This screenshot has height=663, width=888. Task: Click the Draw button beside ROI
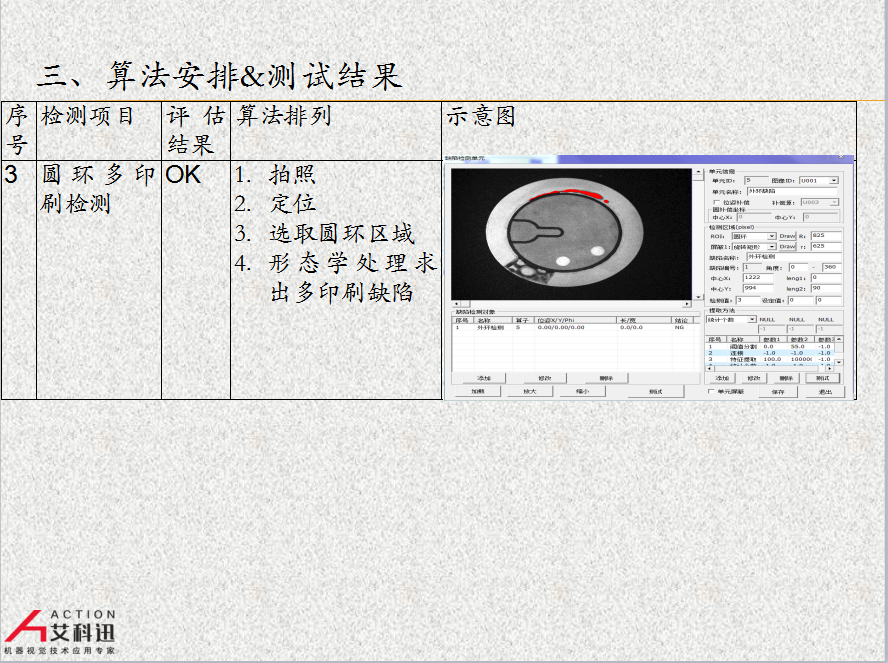787,236
